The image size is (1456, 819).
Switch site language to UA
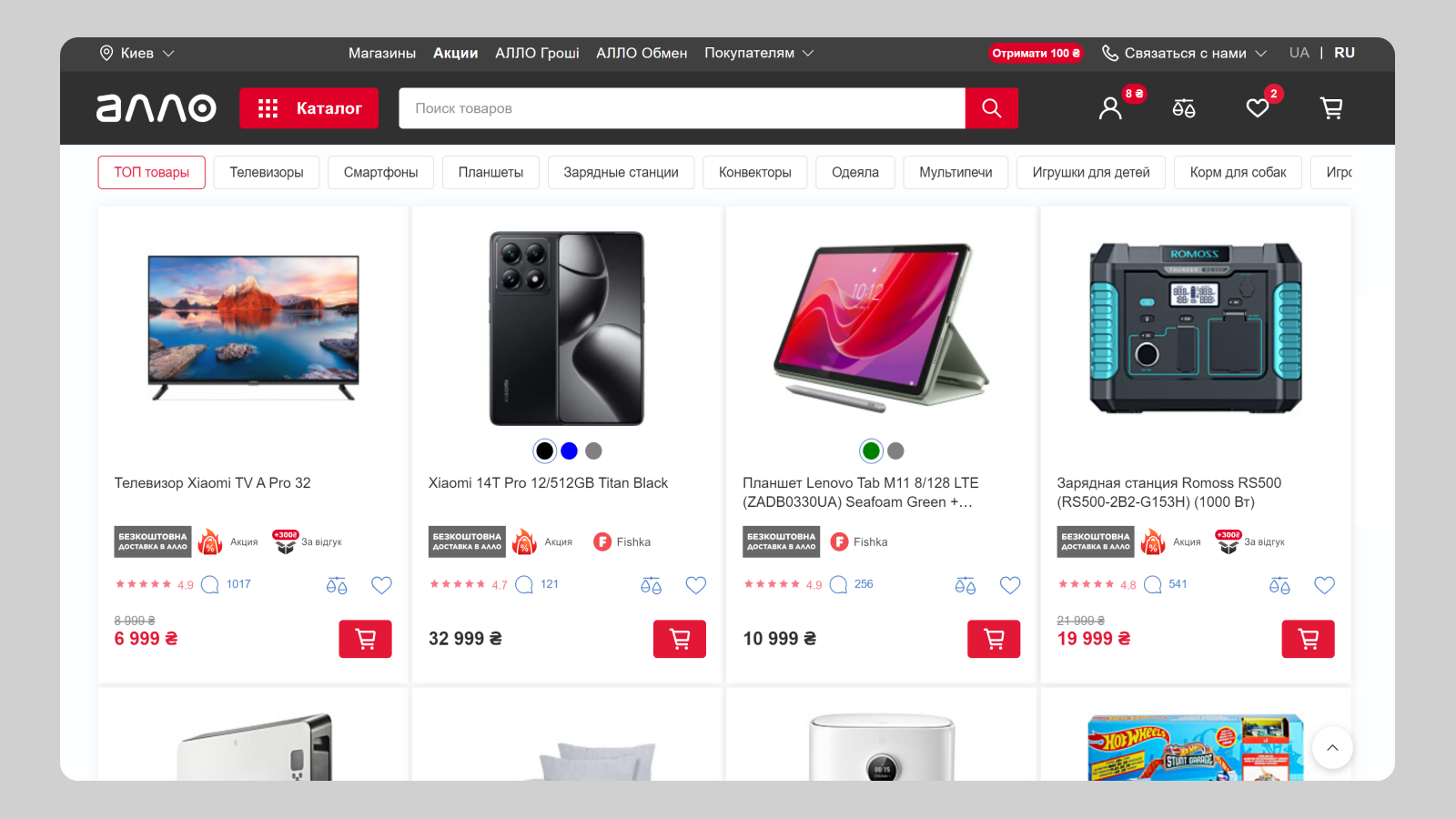[x=1299, y=53]
